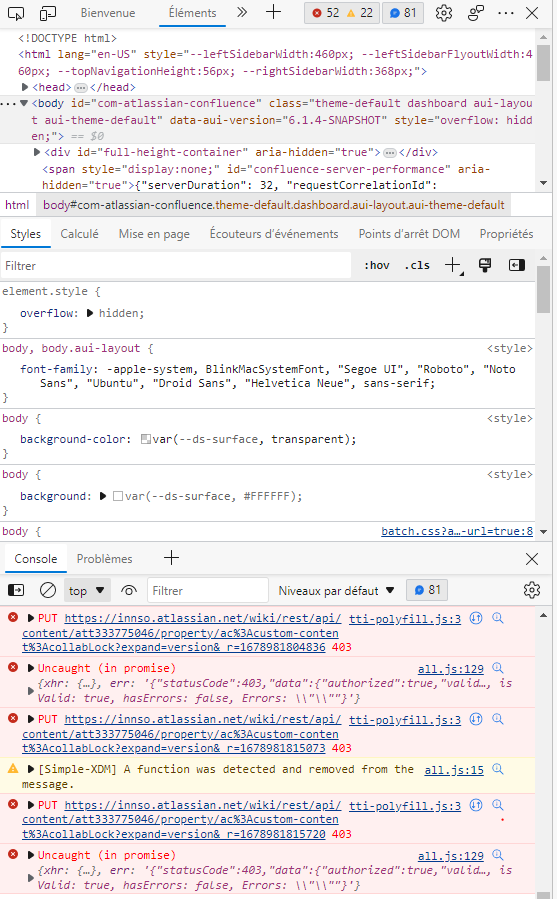Create live expression with eye icon
This screenshot has height=899, width=557.
point(129,591)
